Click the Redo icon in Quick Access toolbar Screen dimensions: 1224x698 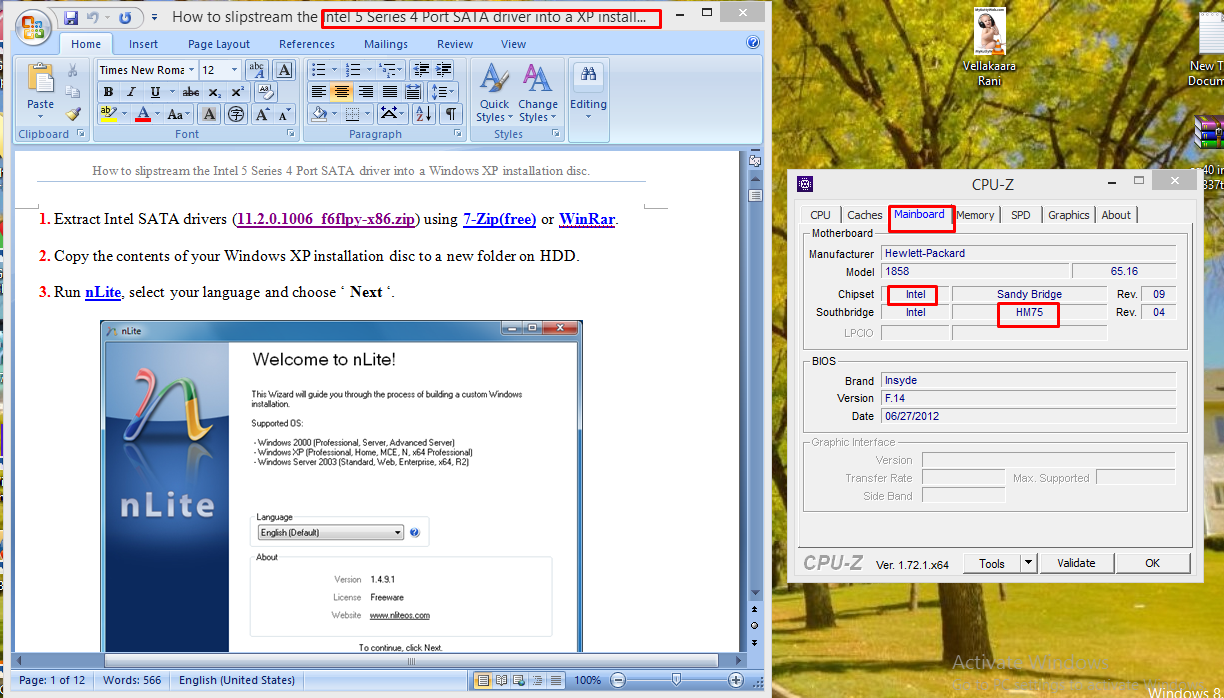[124, 18]
